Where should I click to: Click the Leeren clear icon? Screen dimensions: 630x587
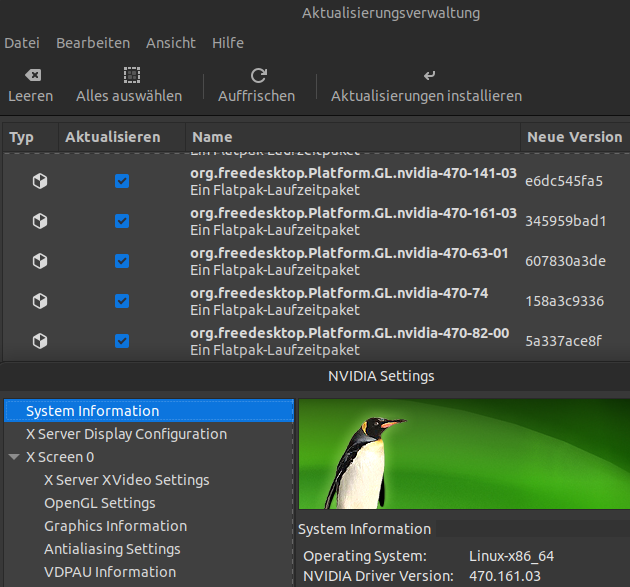click(31, 75)
